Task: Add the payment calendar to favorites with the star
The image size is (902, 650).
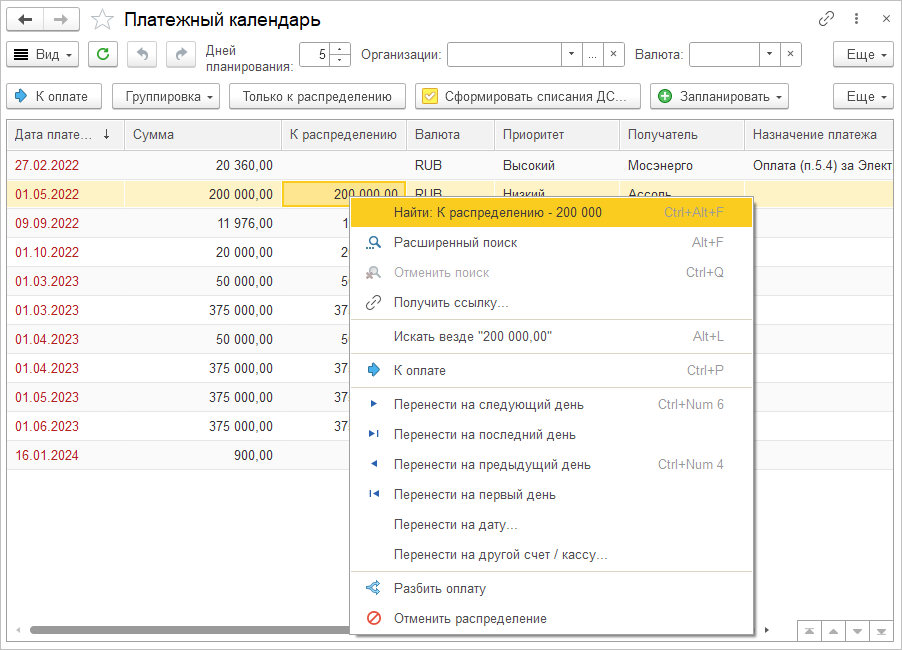Action: [101, 19]
